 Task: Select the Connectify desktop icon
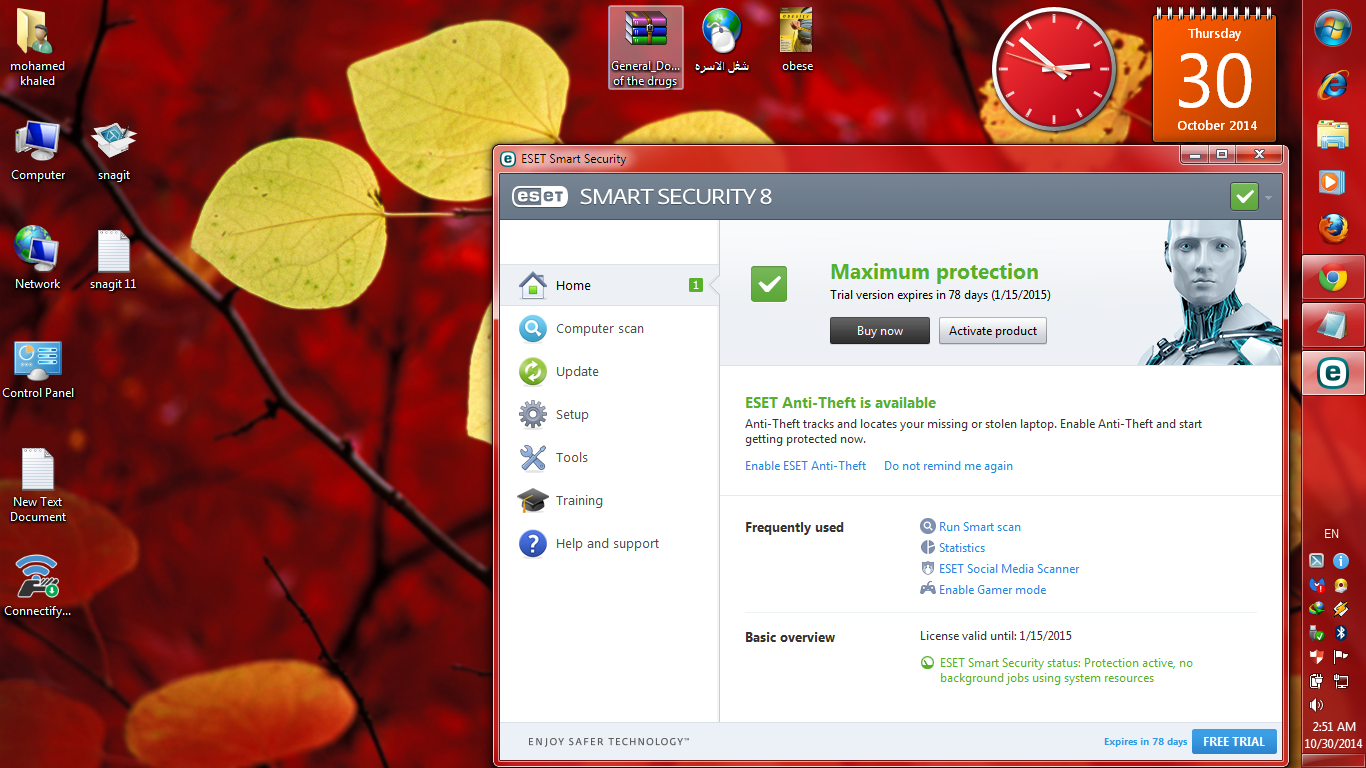tap(38, 586)
